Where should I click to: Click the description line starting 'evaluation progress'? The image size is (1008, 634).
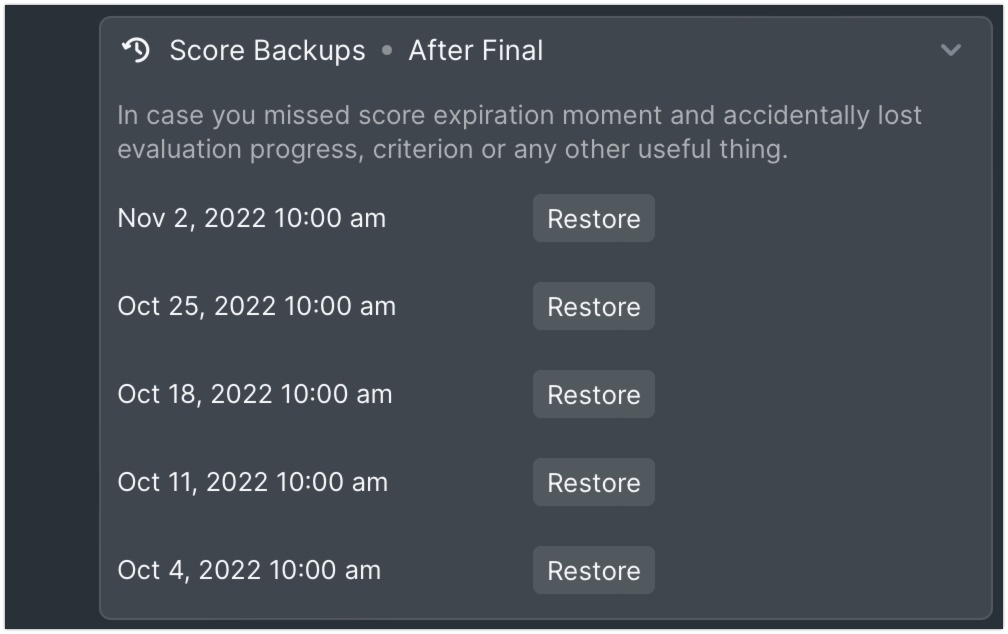click(x=453, y=149)
